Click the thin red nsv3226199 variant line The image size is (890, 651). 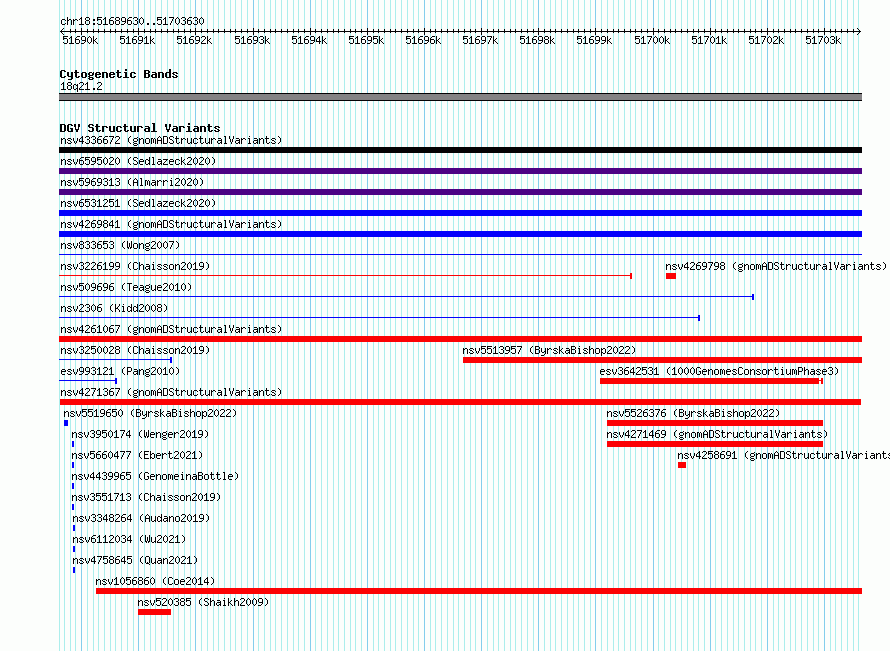coord(346,276)
